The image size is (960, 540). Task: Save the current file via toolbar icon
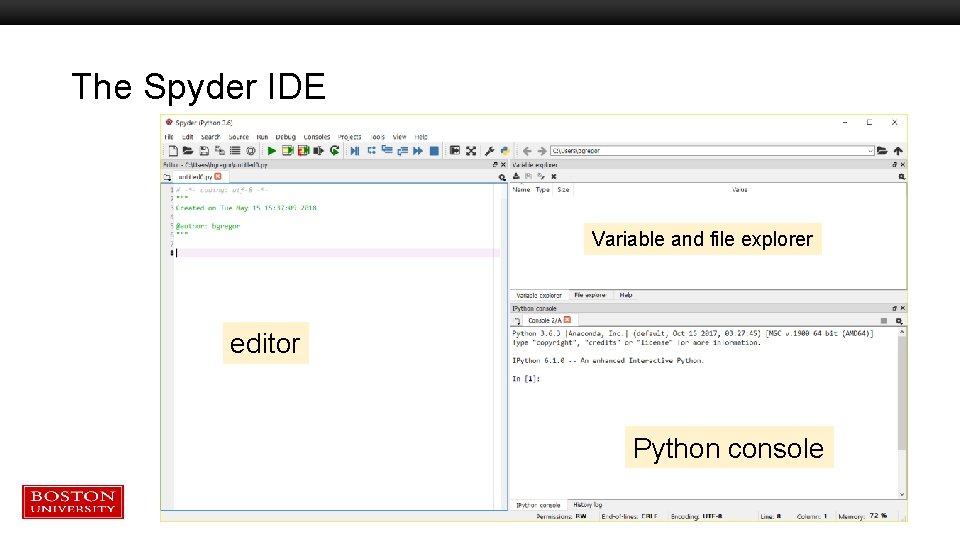point(204,151)
